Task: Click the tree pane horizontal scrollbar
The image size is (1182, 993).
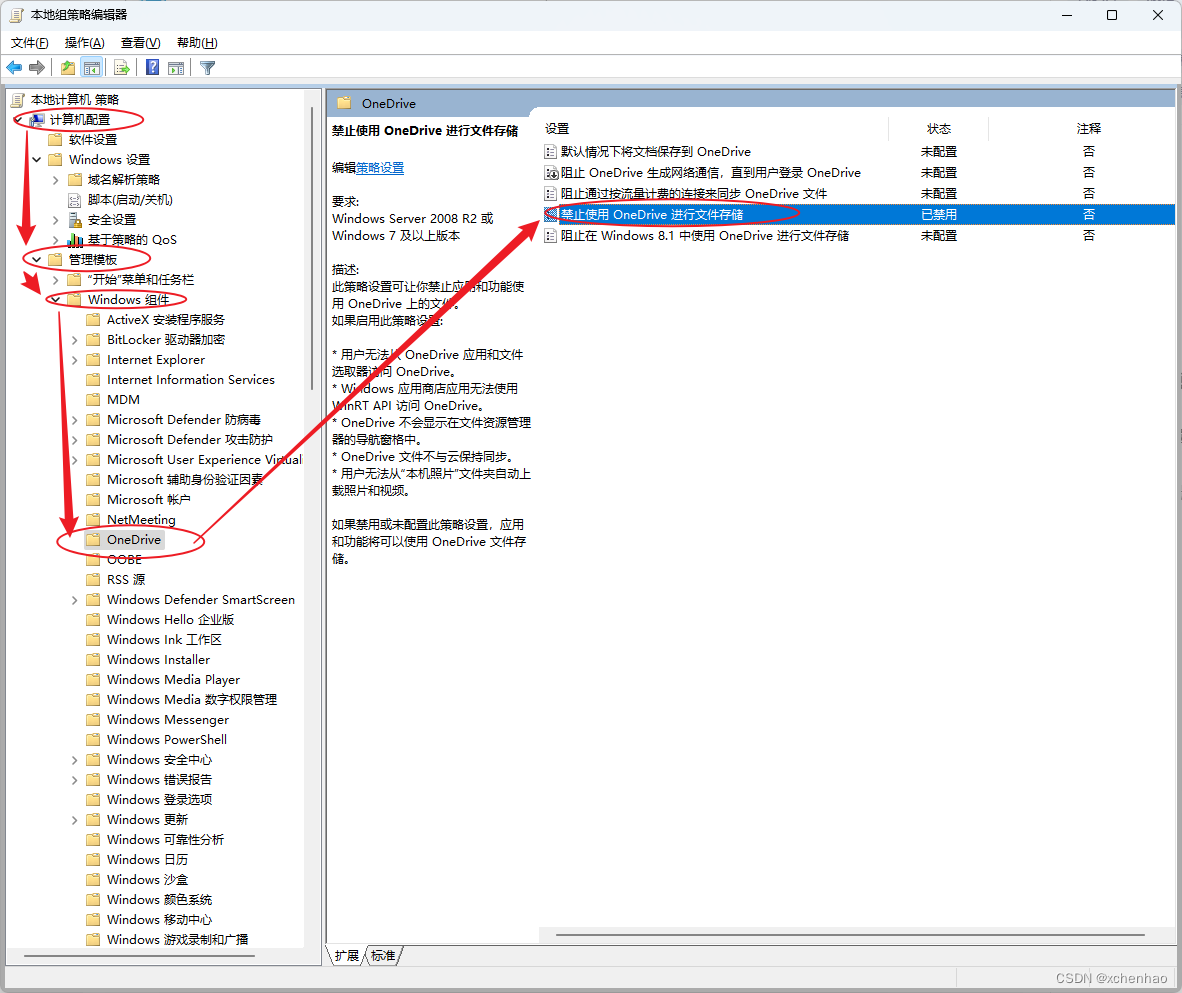Action: point(139,955)
